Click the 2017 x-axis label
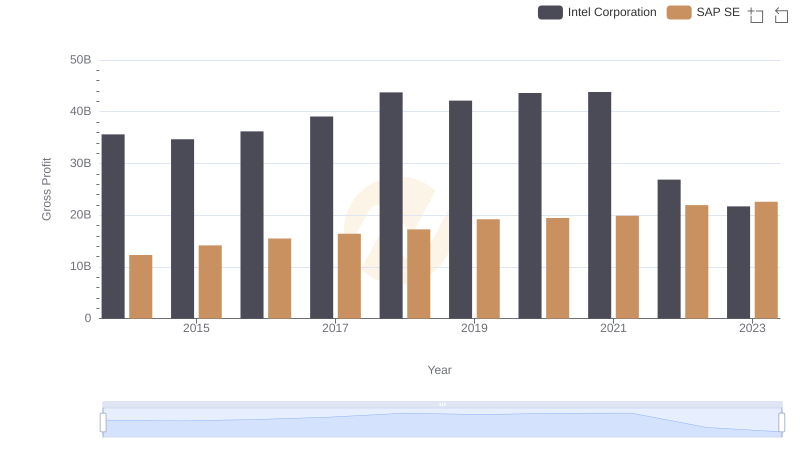The height and width of the screenshot is (461, 800). click(x=335, y=328)
